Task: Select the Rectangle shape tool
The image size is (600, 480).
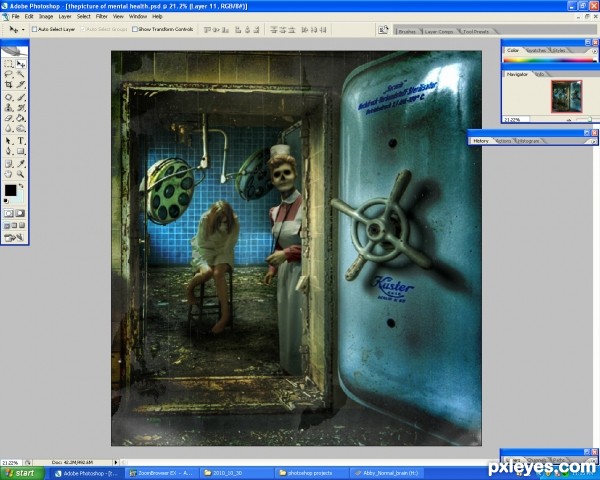Action: click(x=21, y=151)
